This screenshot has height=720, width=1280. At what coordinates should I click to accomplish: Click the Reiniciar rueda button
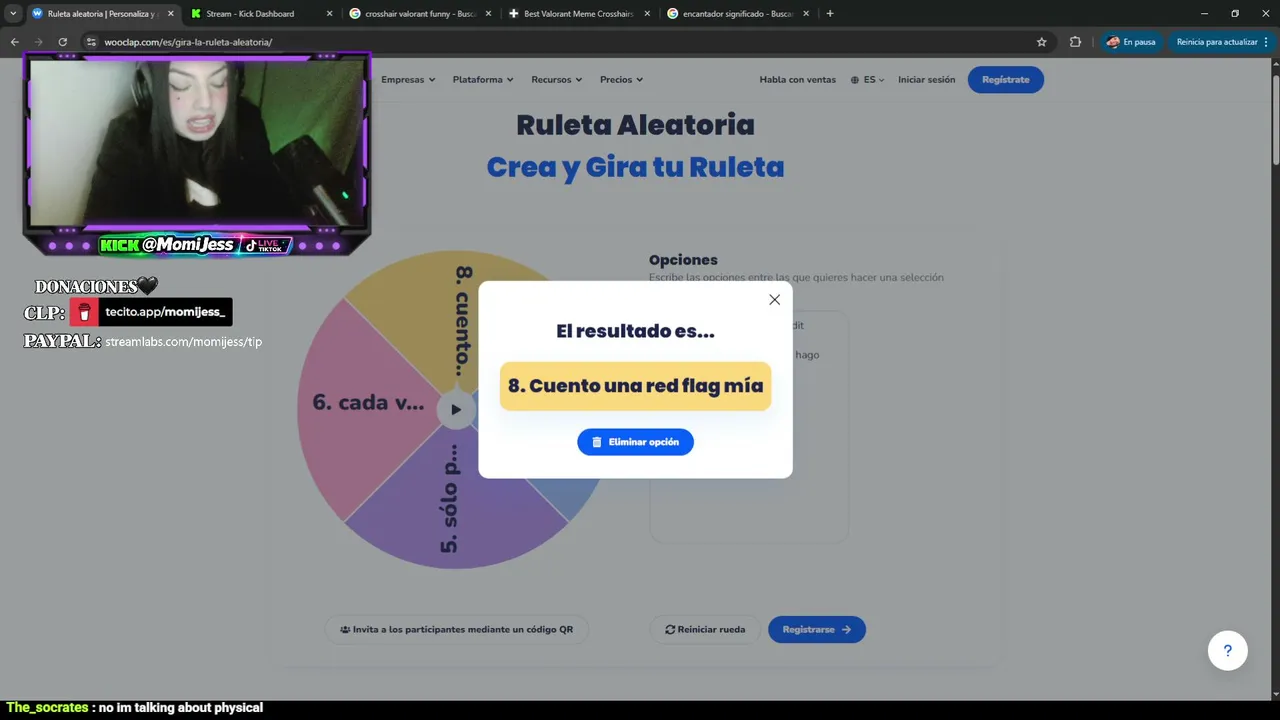point(705,630)
